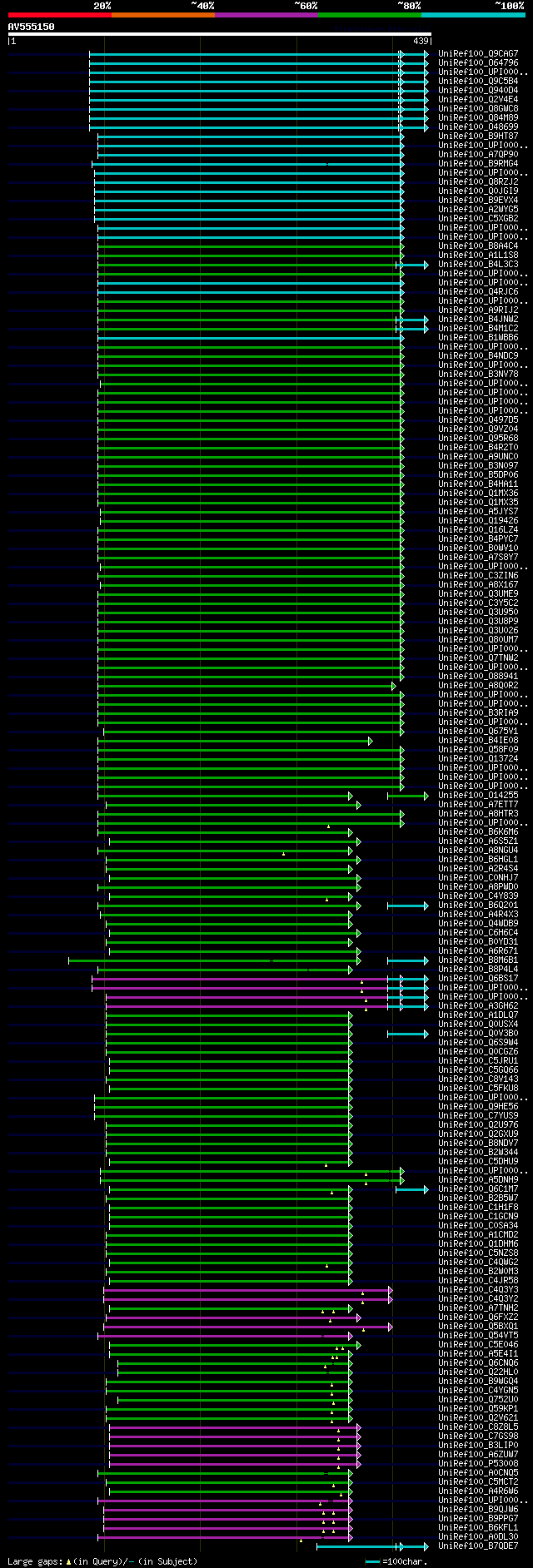Click the purple ~60% legend color segment

266,15
